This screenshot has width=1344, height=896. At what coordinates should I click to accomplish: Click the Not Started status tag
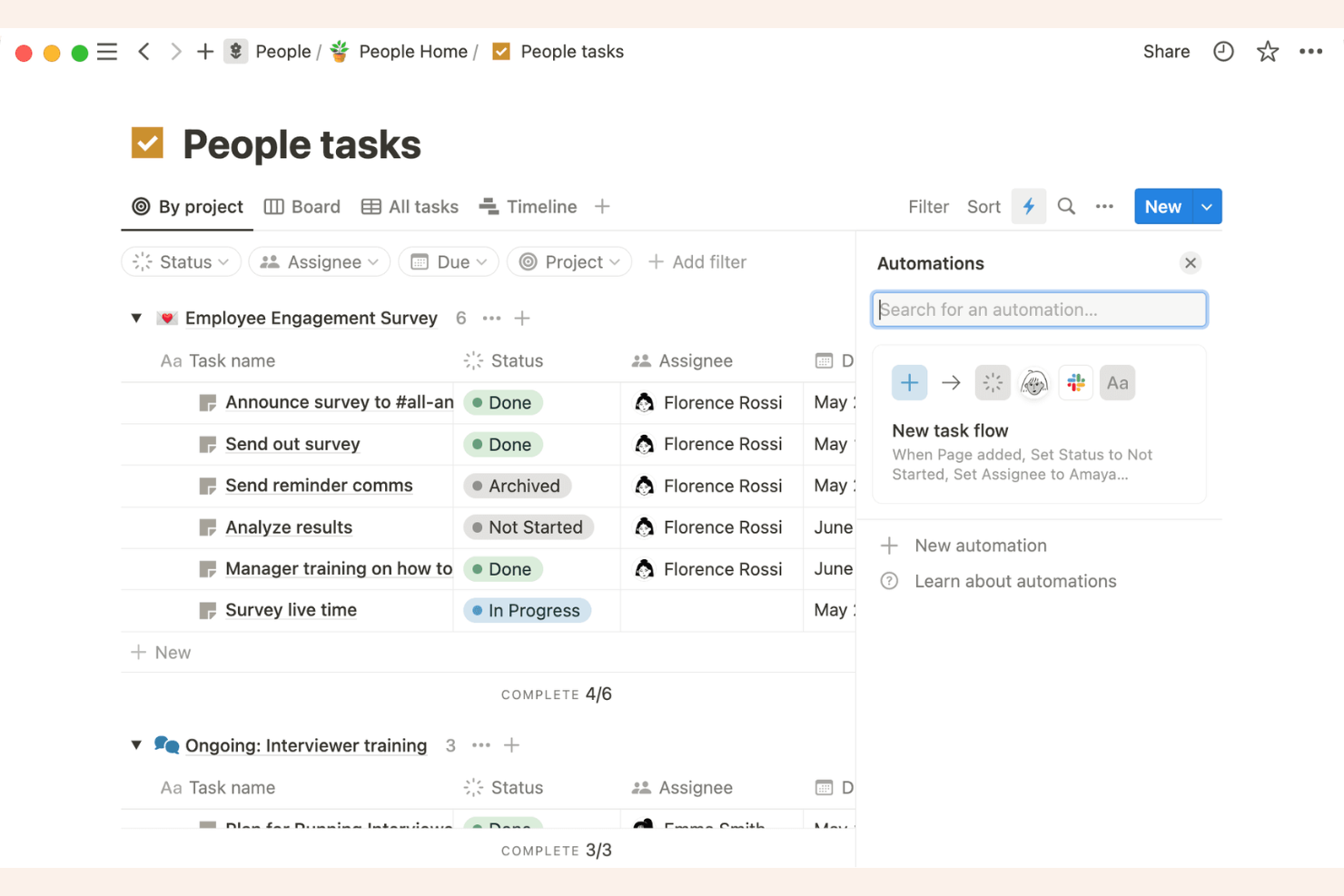[529, 527]
